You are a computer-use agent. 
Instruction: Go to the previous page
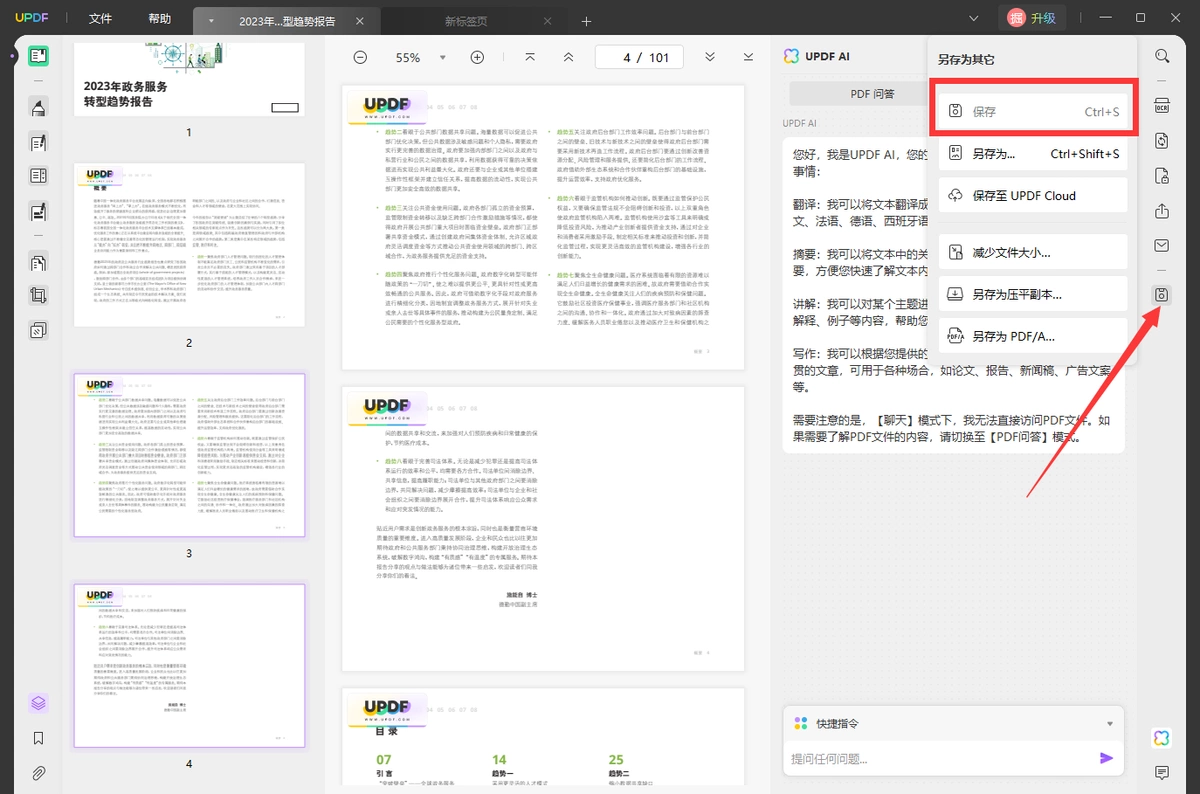click(x=569, y=57)
